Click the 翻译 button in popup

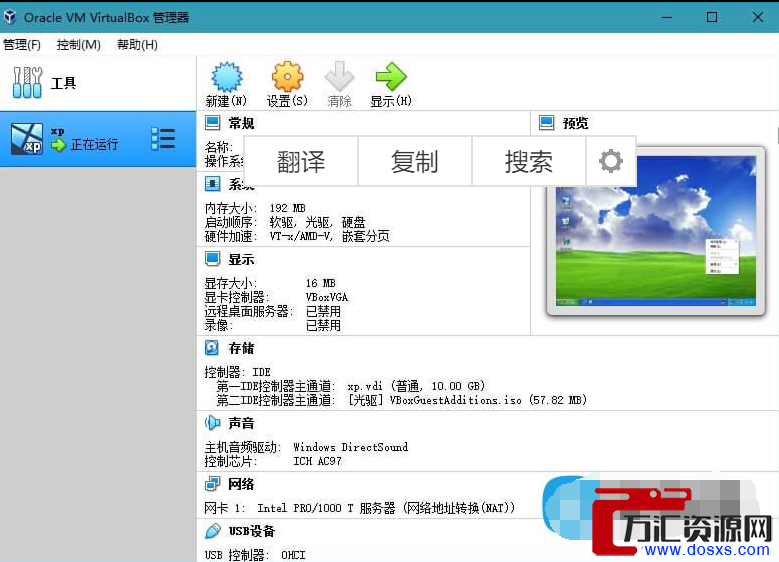point(301,161)
